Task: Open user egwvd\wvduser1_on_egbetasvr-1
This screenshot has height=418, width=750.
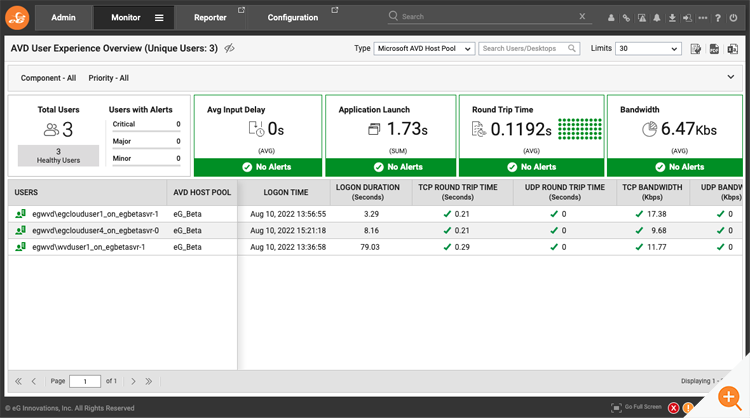Action: click(88, 247)
